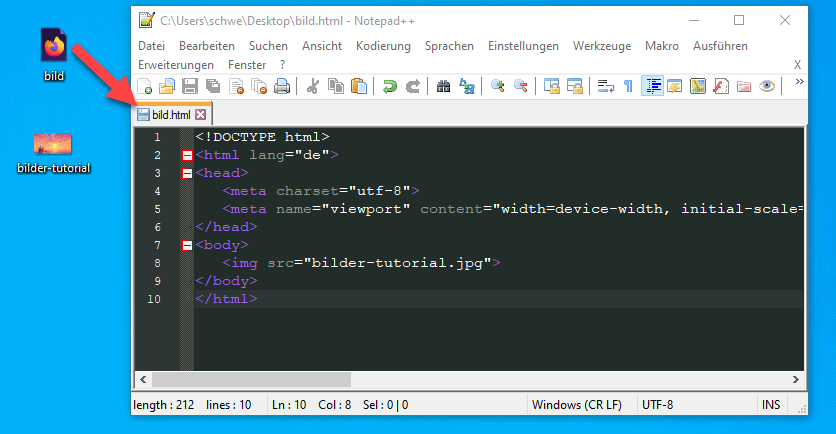836x434 pixels.
Task: Open the Ausführen menu
Action: 720,46
